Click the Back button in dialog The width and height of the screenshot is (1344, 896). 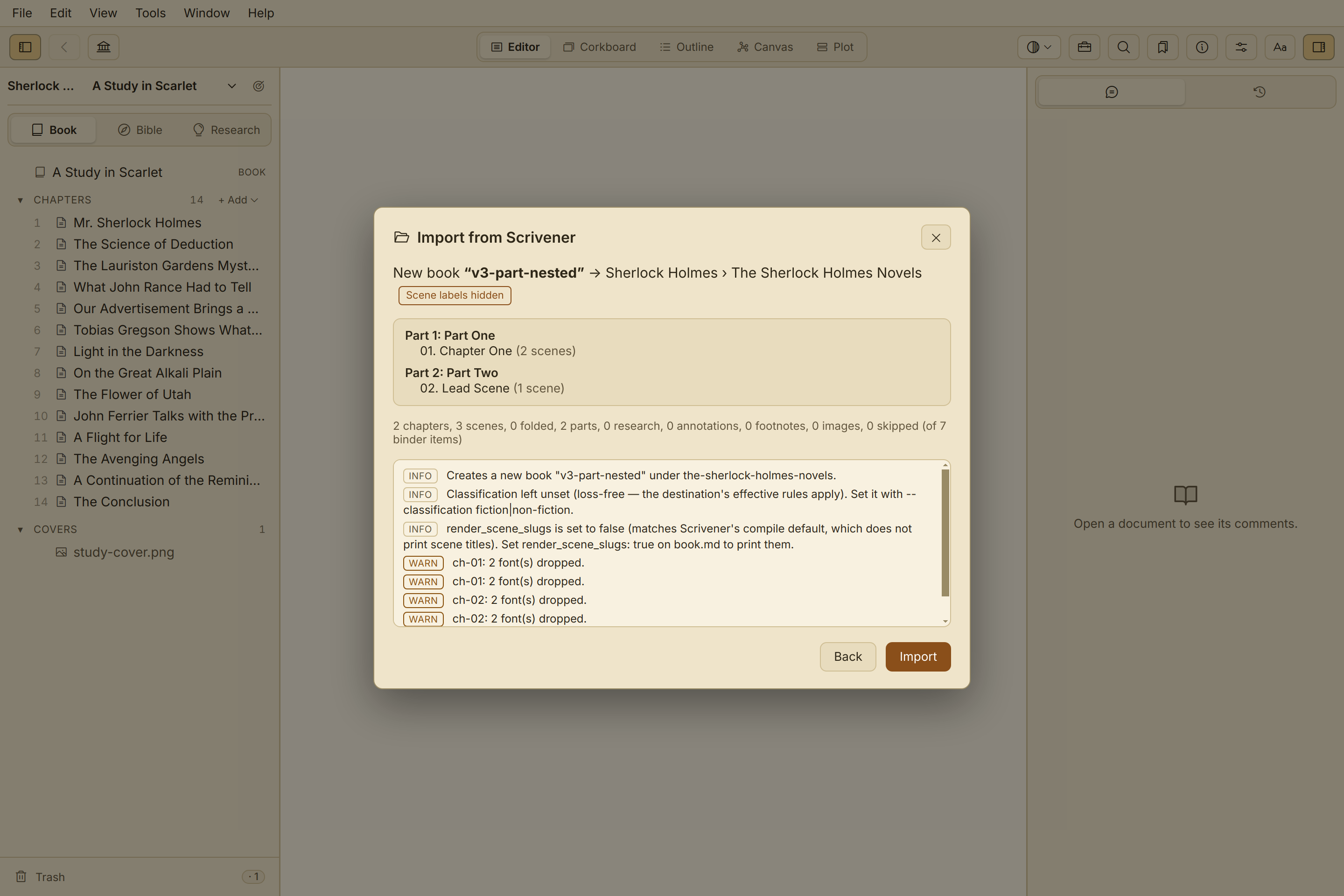pos(847,657)
